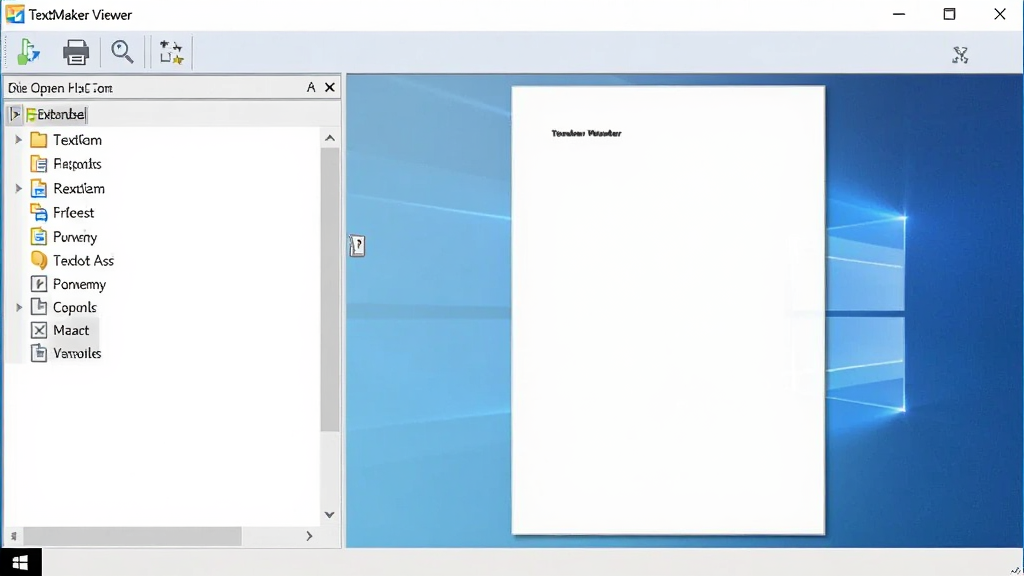The image size is (1024, 576).
Task: Select the Texlot Ass tree label
Action: coord(83,261)
